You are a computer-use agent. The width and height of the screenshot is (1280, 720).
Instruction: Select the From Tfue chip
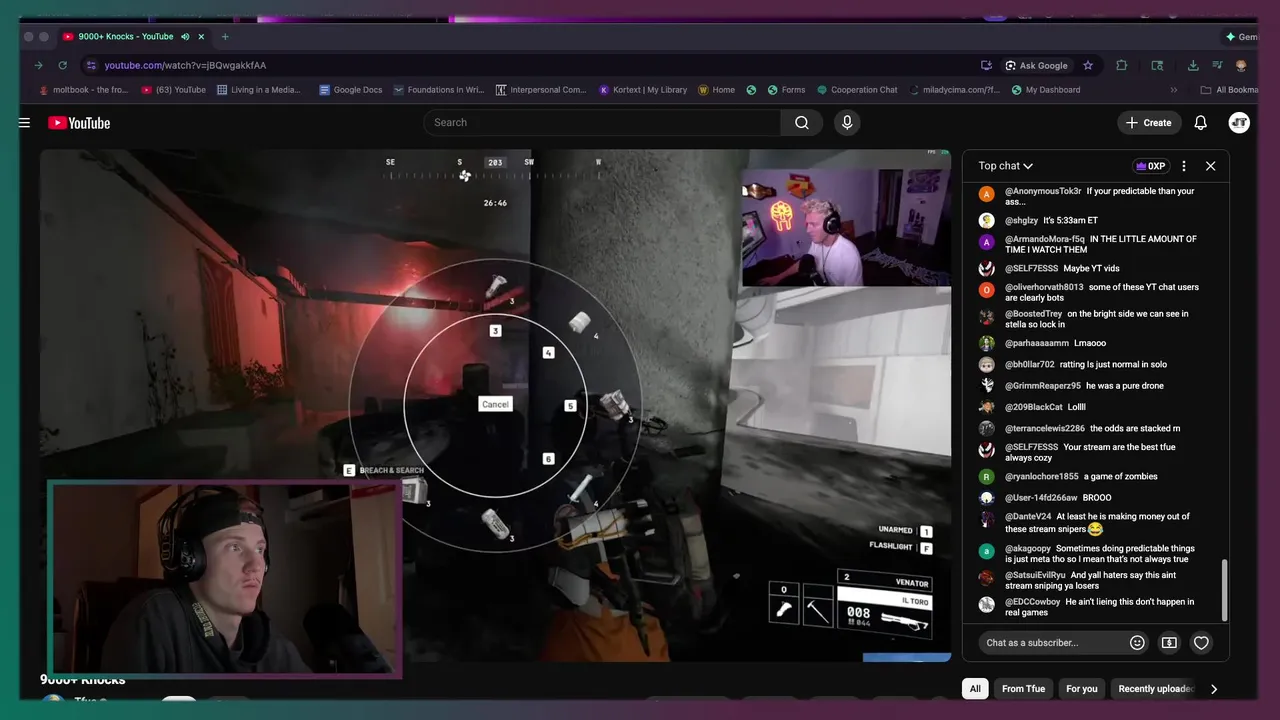click(1023, 689)
